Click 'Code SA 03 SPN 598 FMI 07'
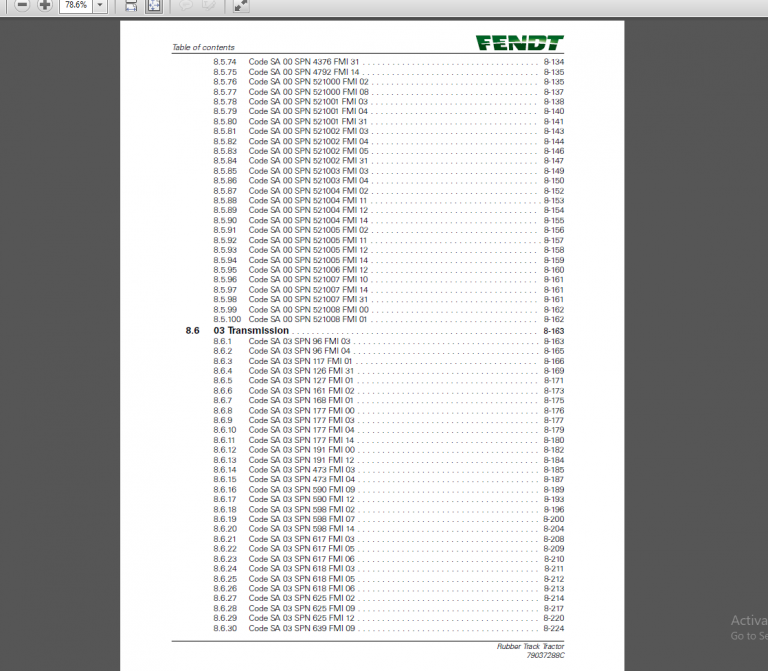Viewport: 768px width, 671px height. pyautogui.click(x=301, y=519)
